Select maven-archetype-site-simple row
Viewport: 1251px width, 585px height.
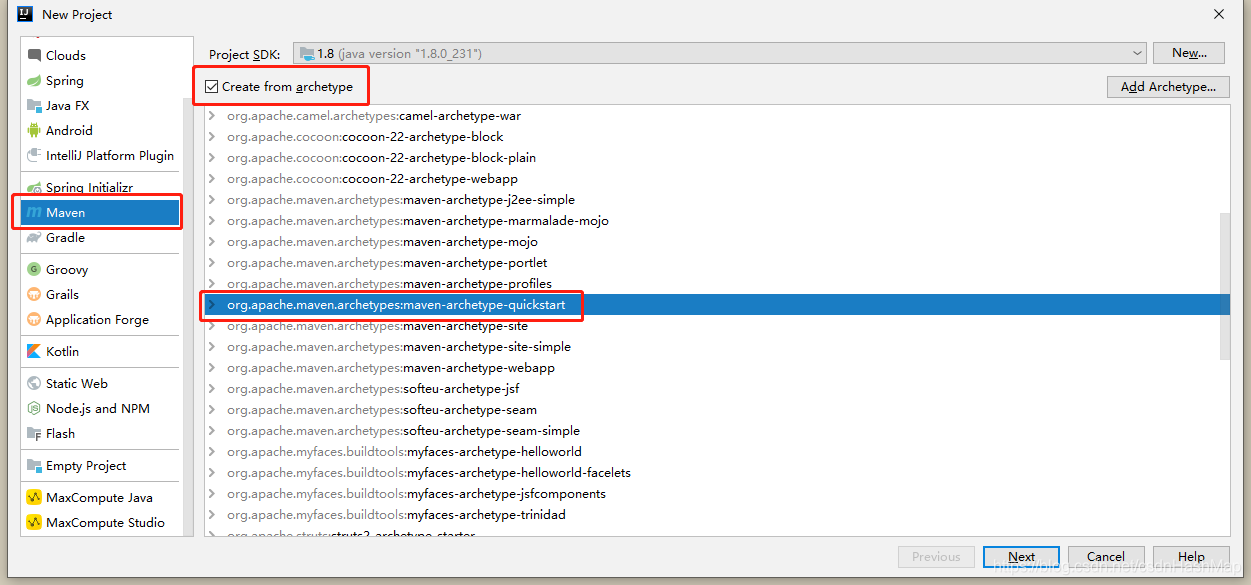tap(712, 347)
